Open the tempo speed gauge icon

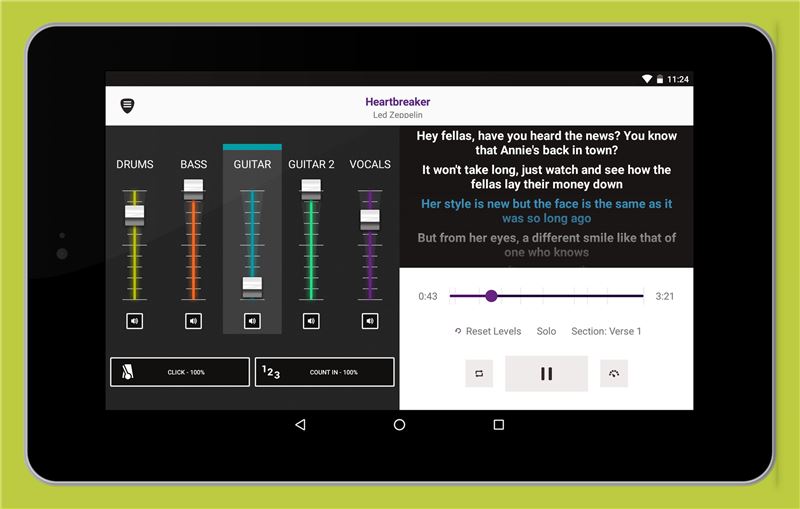(x=614, y=373)
